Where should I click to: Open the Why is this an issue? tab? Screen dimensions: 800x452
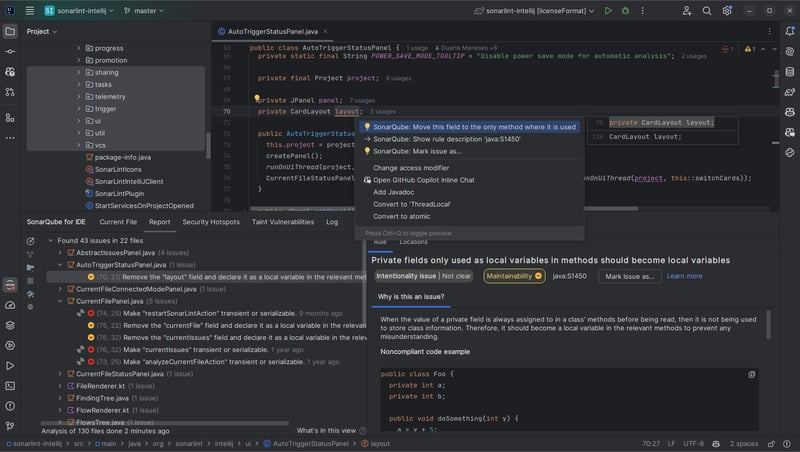(x=411, y=297)
